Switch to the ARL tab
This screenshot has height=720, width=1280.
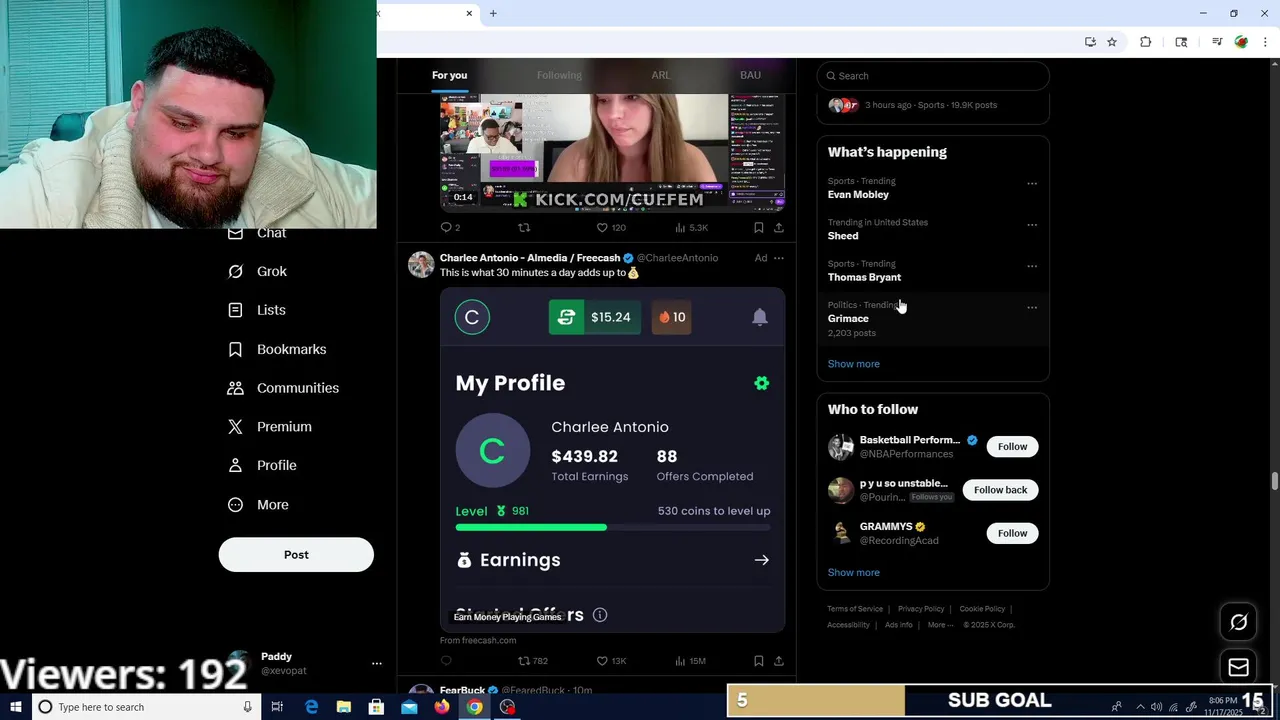coord(661,75)
